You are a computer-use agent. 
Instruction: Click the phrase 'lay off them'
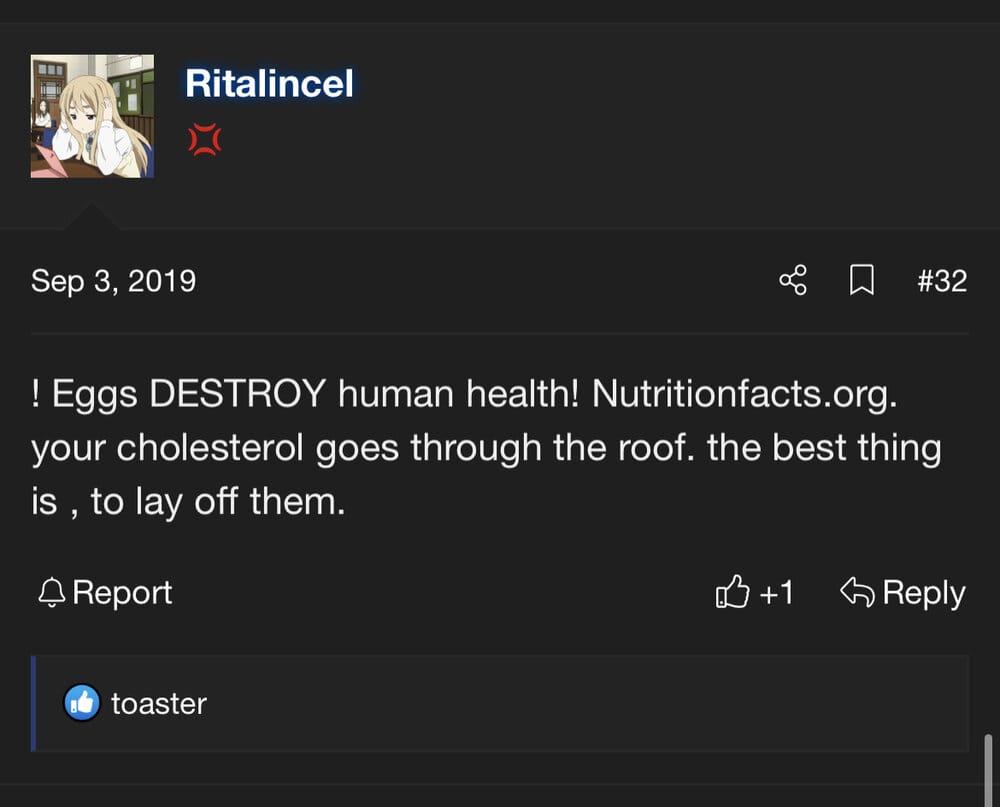[x=240, y=501]
